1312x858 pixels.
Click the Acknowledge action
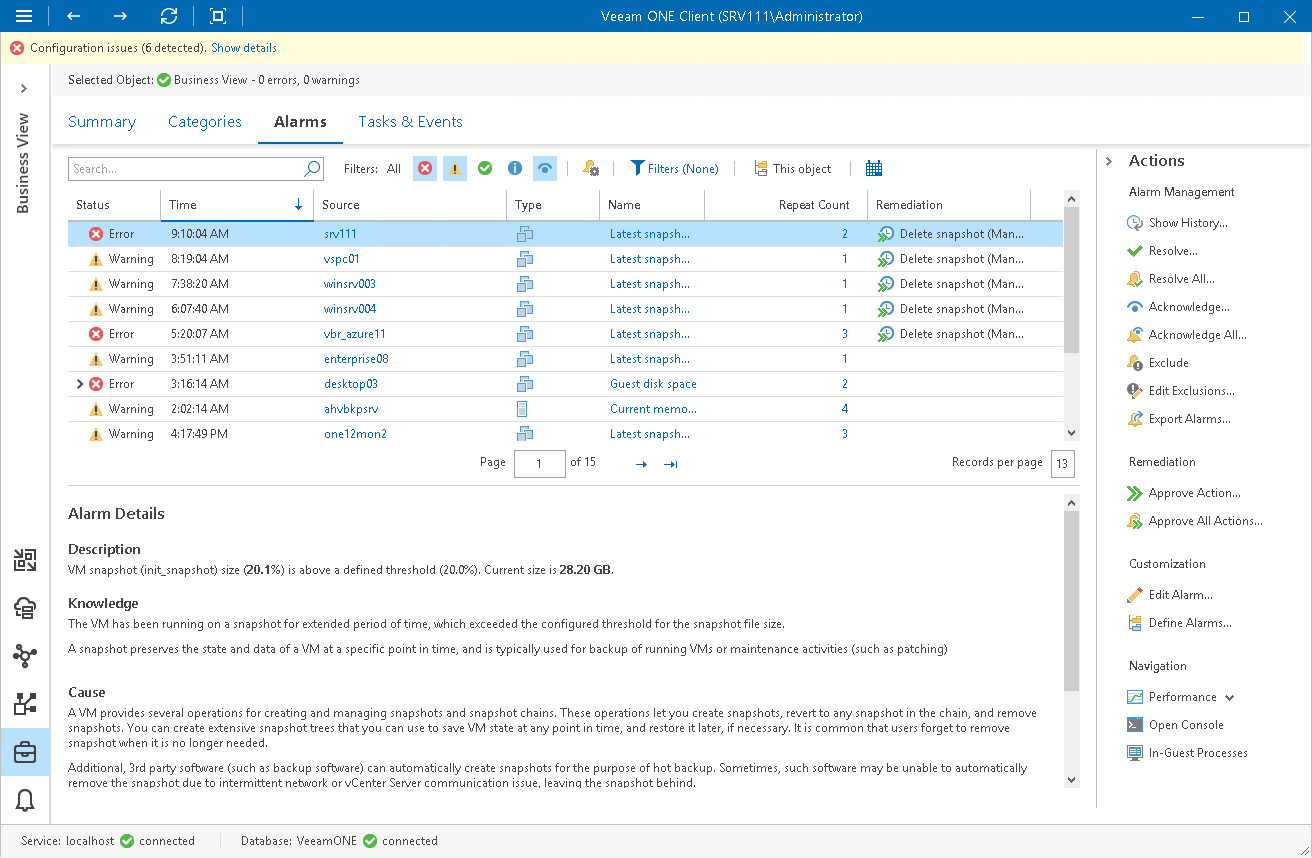[x=1178, y=307]
